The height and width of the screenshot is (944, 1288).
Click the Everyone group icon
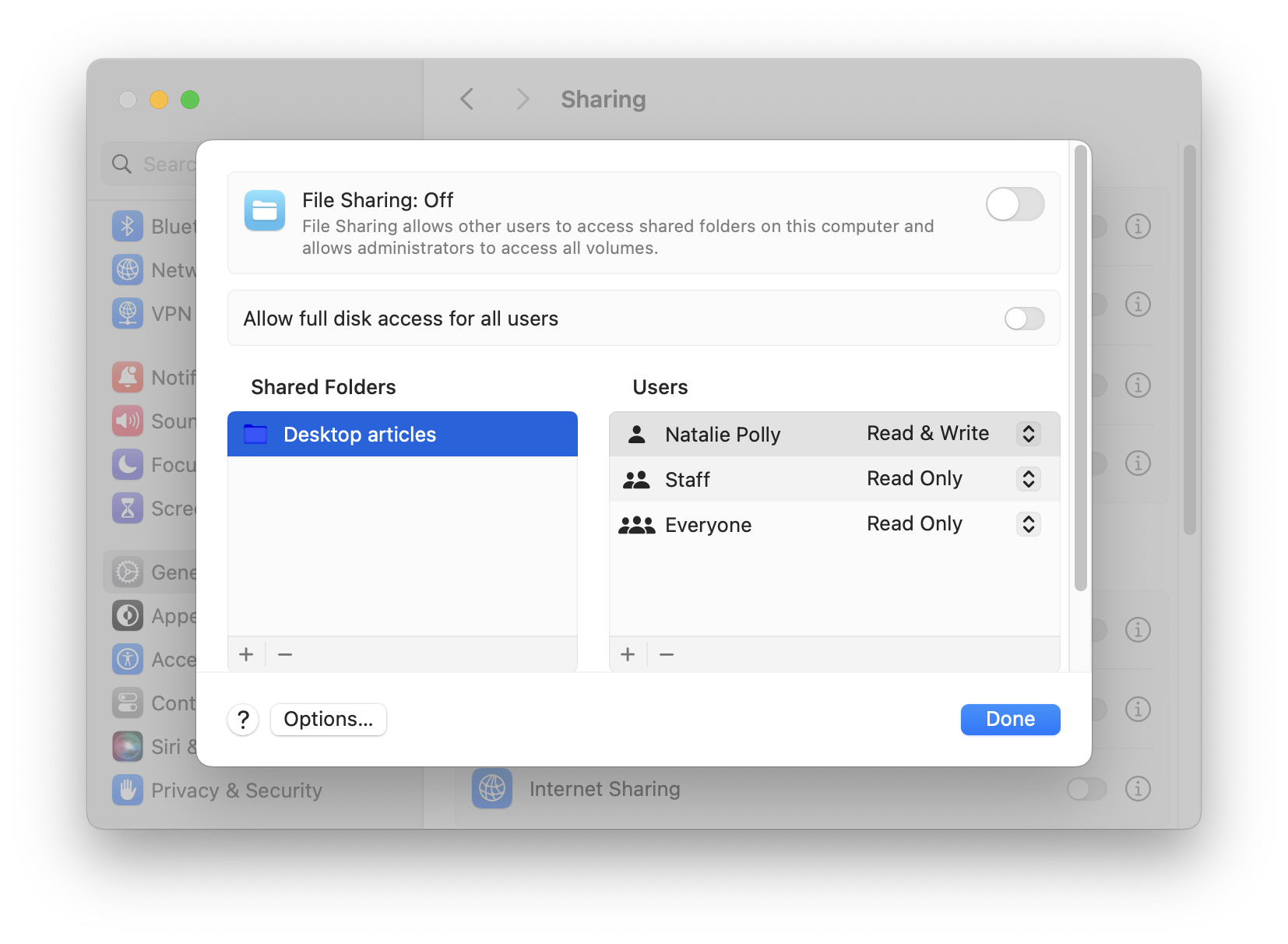pyautogui.click(x=636, y=524)
